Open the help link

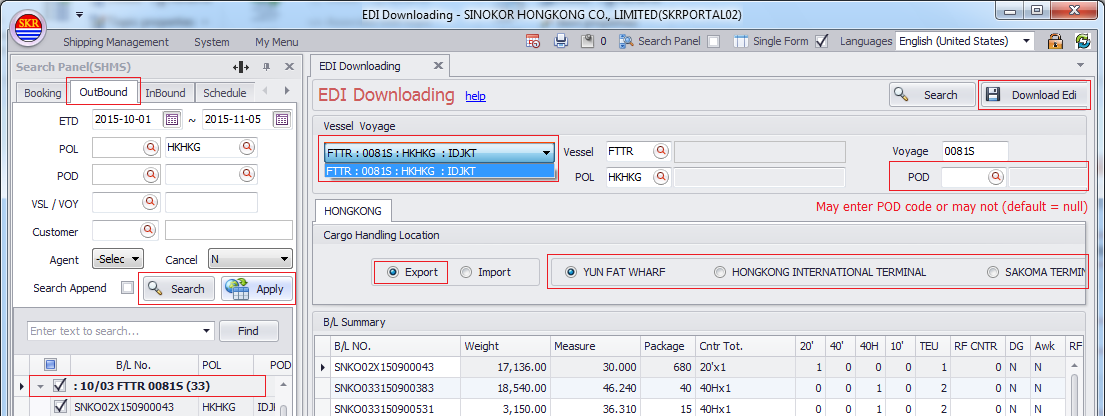(476, 96)
